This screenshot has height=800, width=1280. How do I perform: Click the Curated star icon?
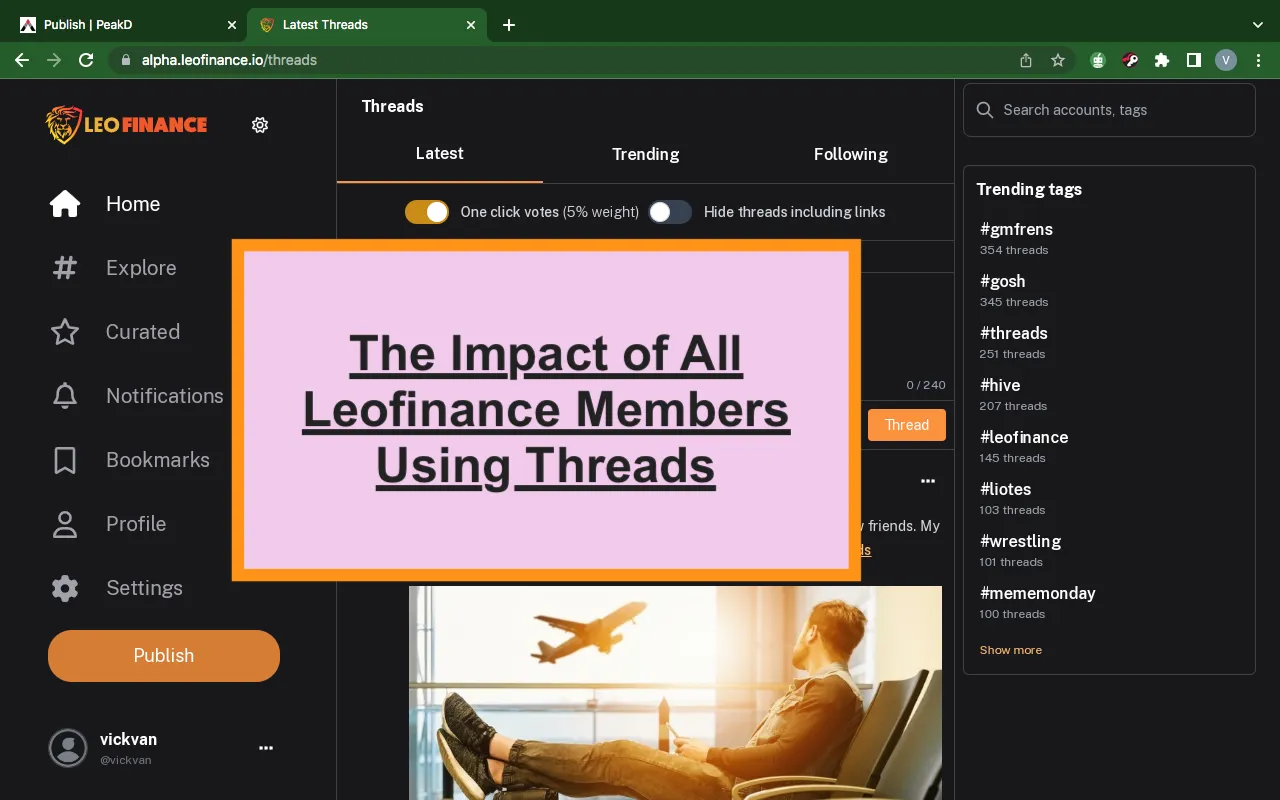point(65,332)
